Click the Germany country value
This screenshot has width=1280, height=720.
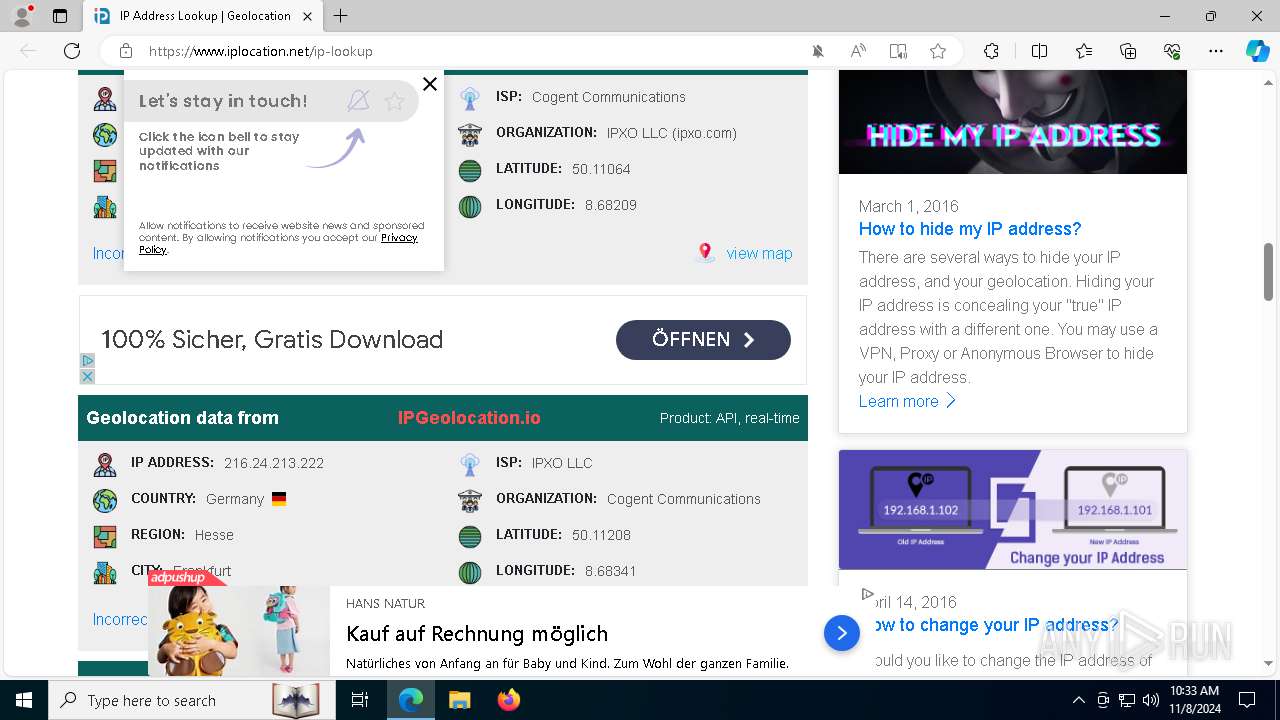tap(235, 499)
